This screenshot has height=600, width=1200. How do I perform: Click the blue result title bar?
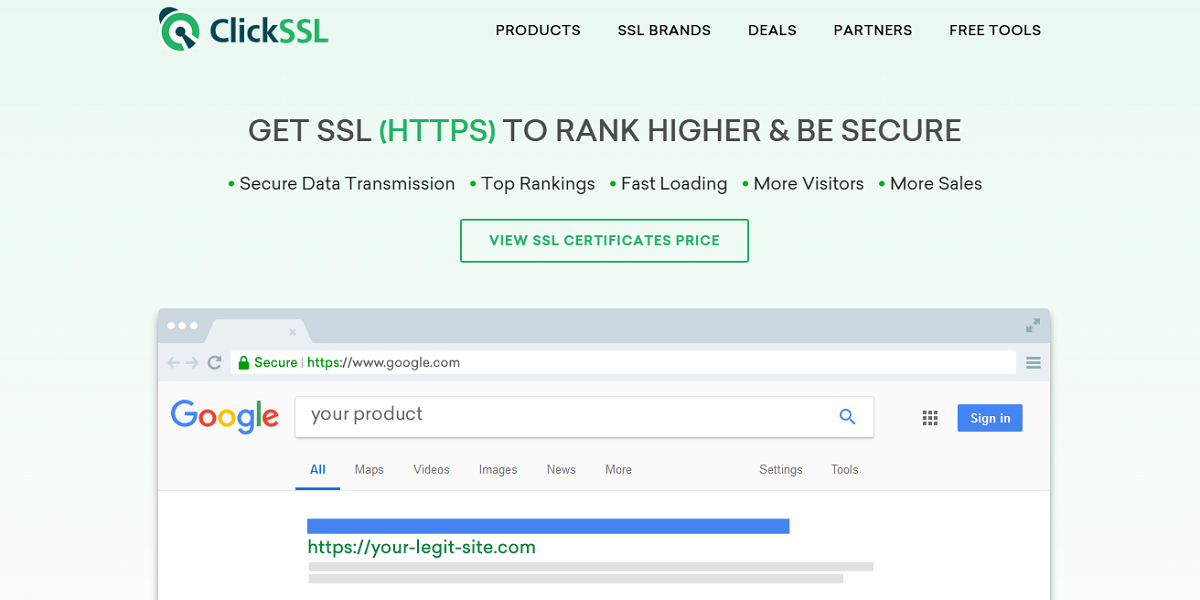pyautogui.click(x=548, y=526)
